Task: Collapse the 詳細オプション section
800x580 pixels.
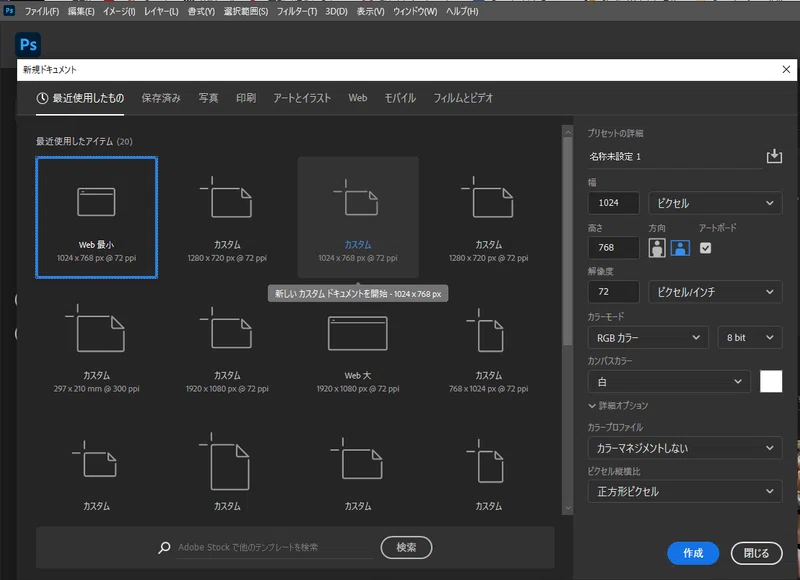Action: click(618, 406)
